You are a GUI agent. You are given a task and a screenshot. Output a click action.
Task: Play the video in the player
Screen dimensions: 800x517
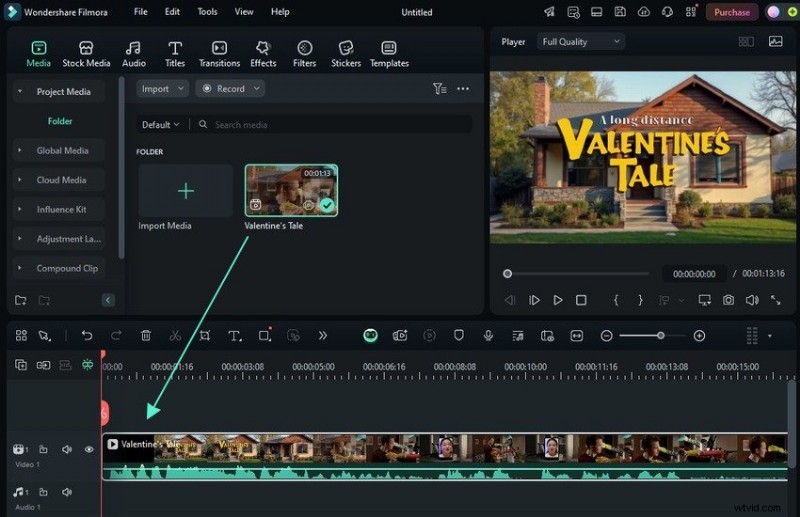(558, 300)
